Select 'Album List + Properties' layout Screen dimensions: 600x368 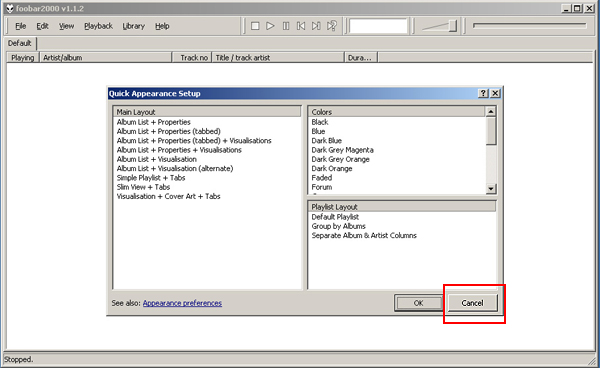click(x=153, y=122)
